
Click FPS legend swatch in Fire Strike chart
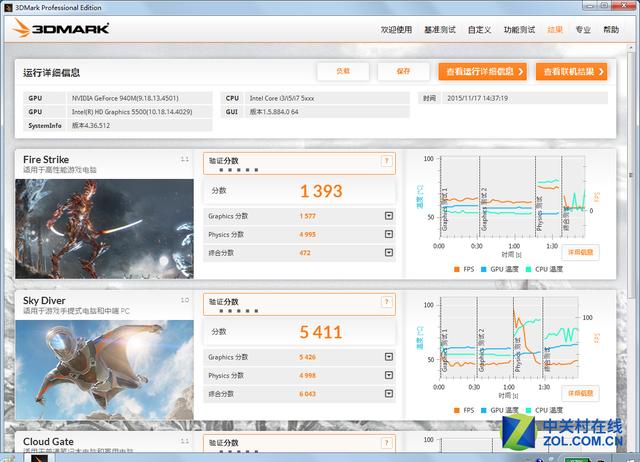[x=457, y=269]
